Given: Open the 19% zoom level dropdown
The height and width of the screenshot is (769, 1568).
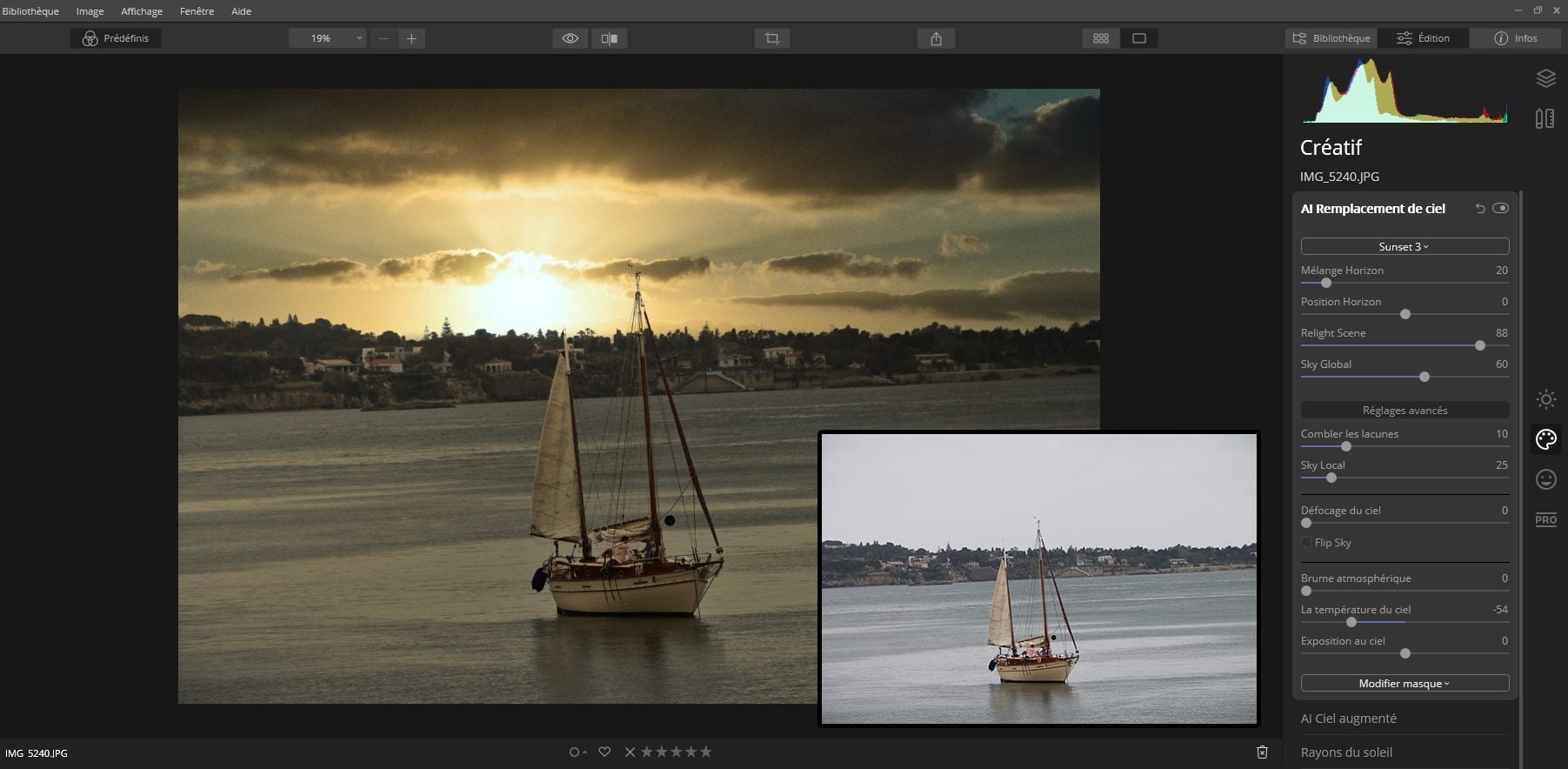Looking at the screenshot, I should (x=327, y=38).
